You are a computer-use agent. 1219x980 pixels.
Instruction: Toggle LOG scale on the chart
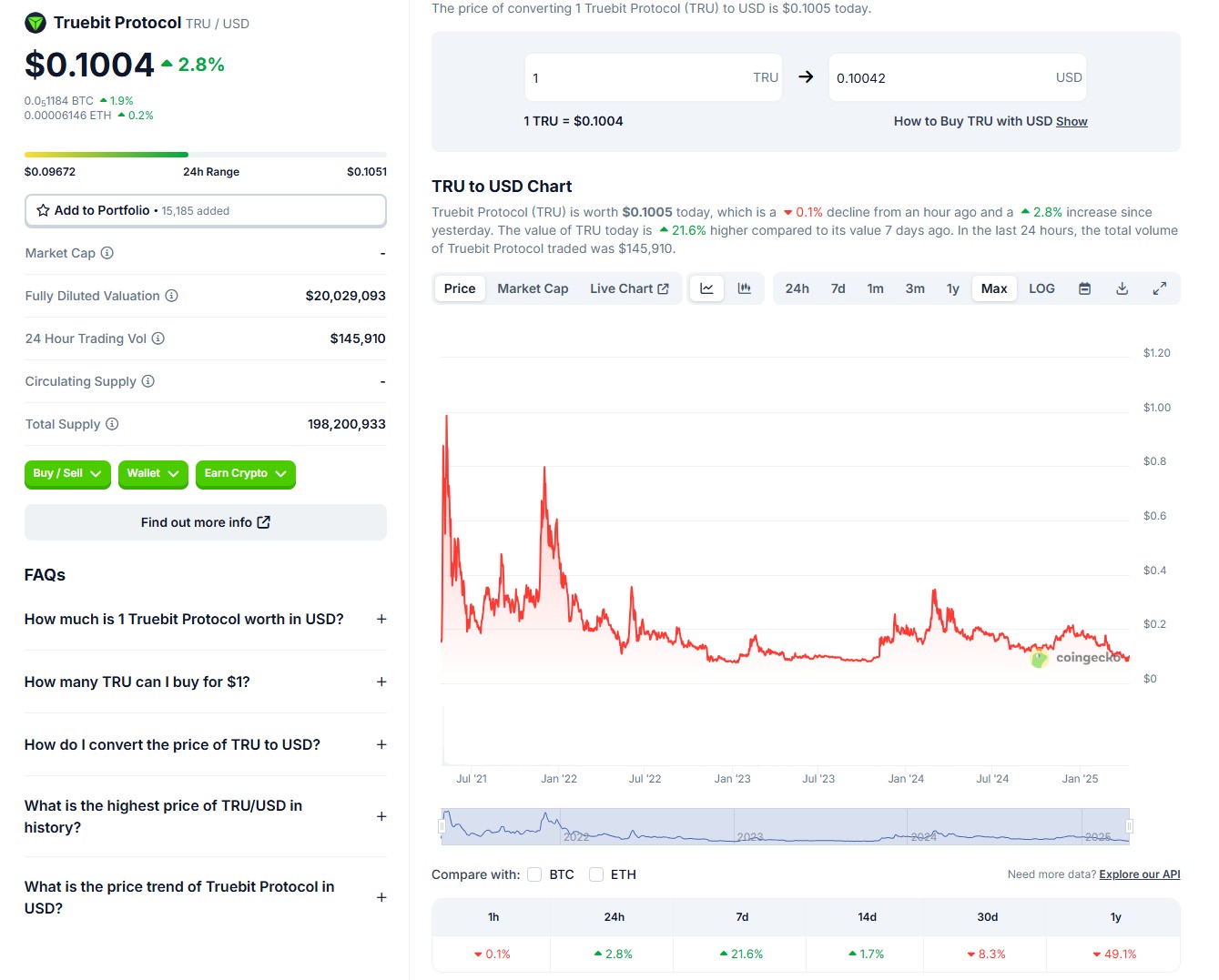pyautogui.click(x=1041, y=288)
